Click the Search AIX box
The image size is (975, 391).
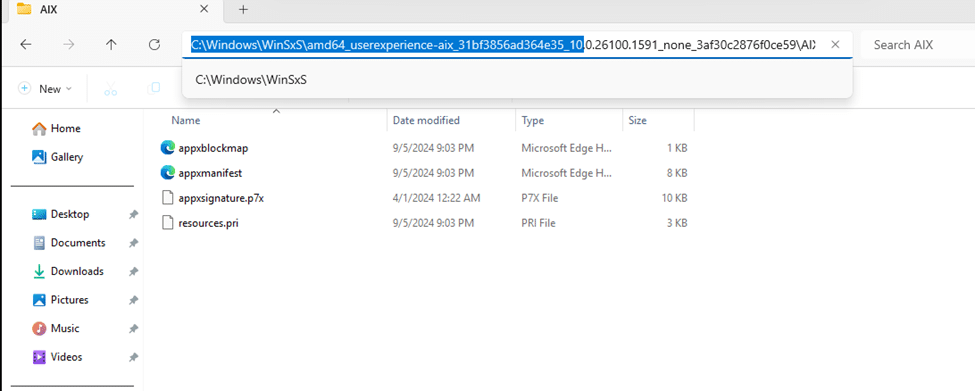click(x=918, y=45)
